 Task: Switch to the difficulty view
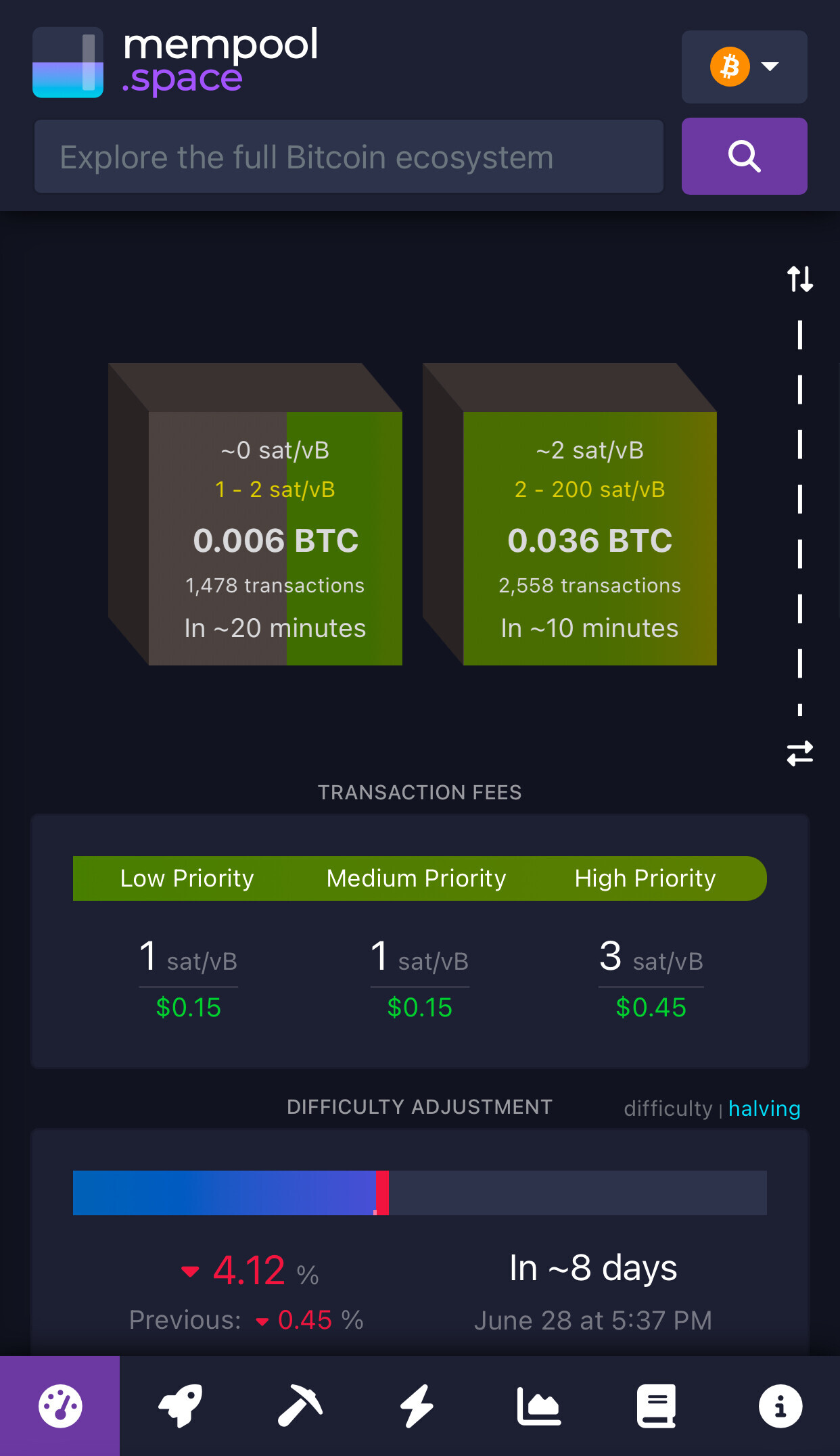[668, 1108]
